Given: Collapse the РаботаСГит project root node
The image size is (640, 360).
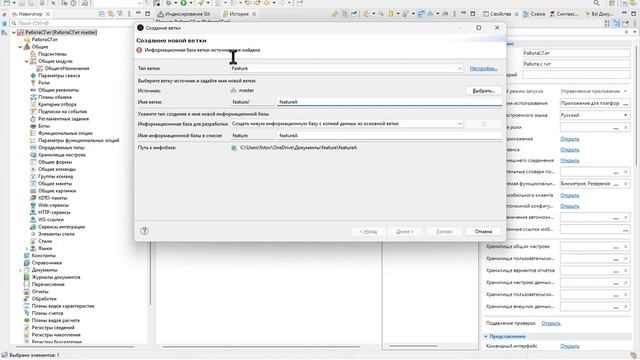Looking at the screenshot, I should tap(14, 32).
